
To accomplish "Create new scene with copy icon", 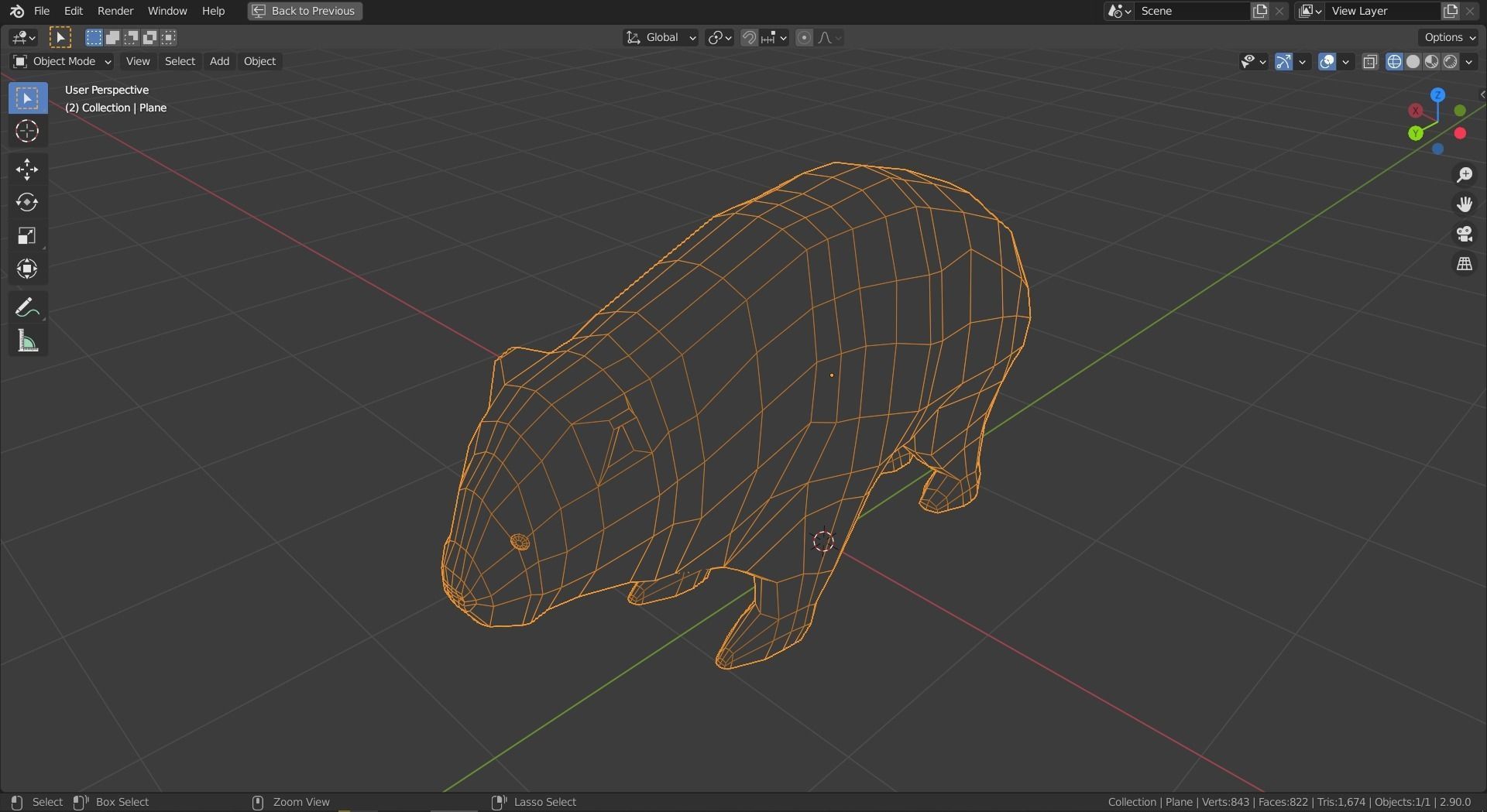I will coord(1260,11).
